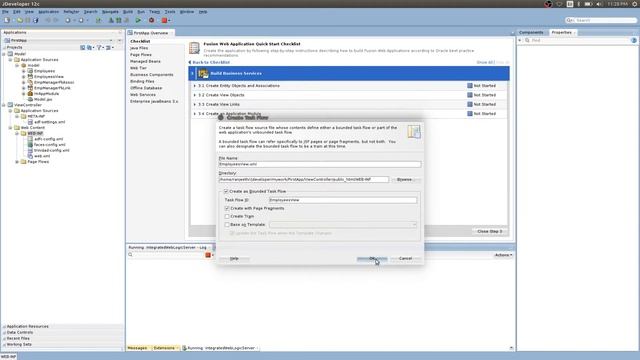Click the Back navigation toolbar icon
Image resolution: width=640 pixels, height=360 pixels.
pyautogui.click(x=68, y=20)
